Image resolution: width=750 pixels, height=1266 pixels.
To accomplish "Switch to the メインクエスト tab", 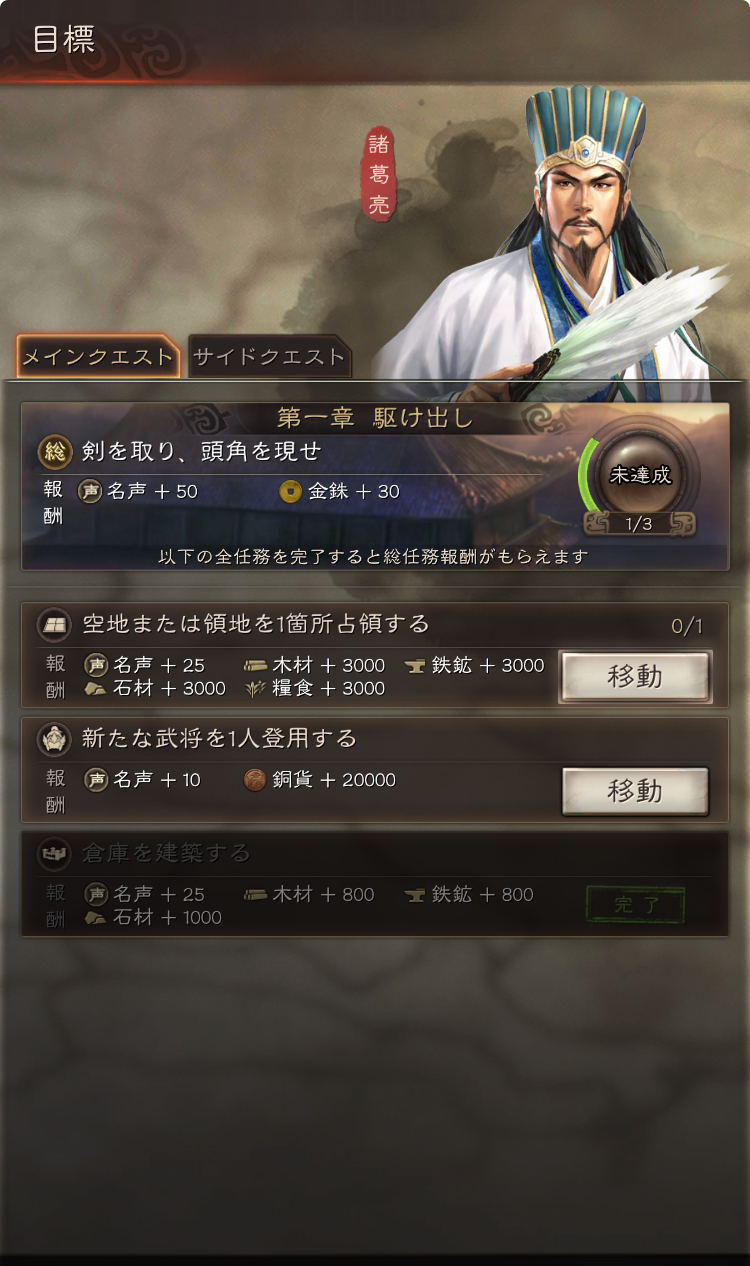I will coord(98,357).
